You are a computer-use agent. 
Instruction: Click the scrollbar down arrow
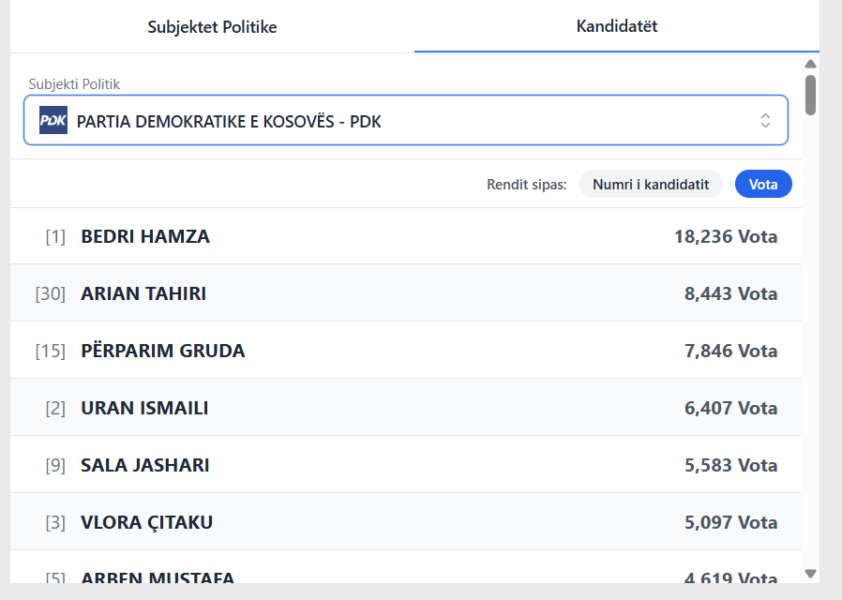(x=810, y=574)
